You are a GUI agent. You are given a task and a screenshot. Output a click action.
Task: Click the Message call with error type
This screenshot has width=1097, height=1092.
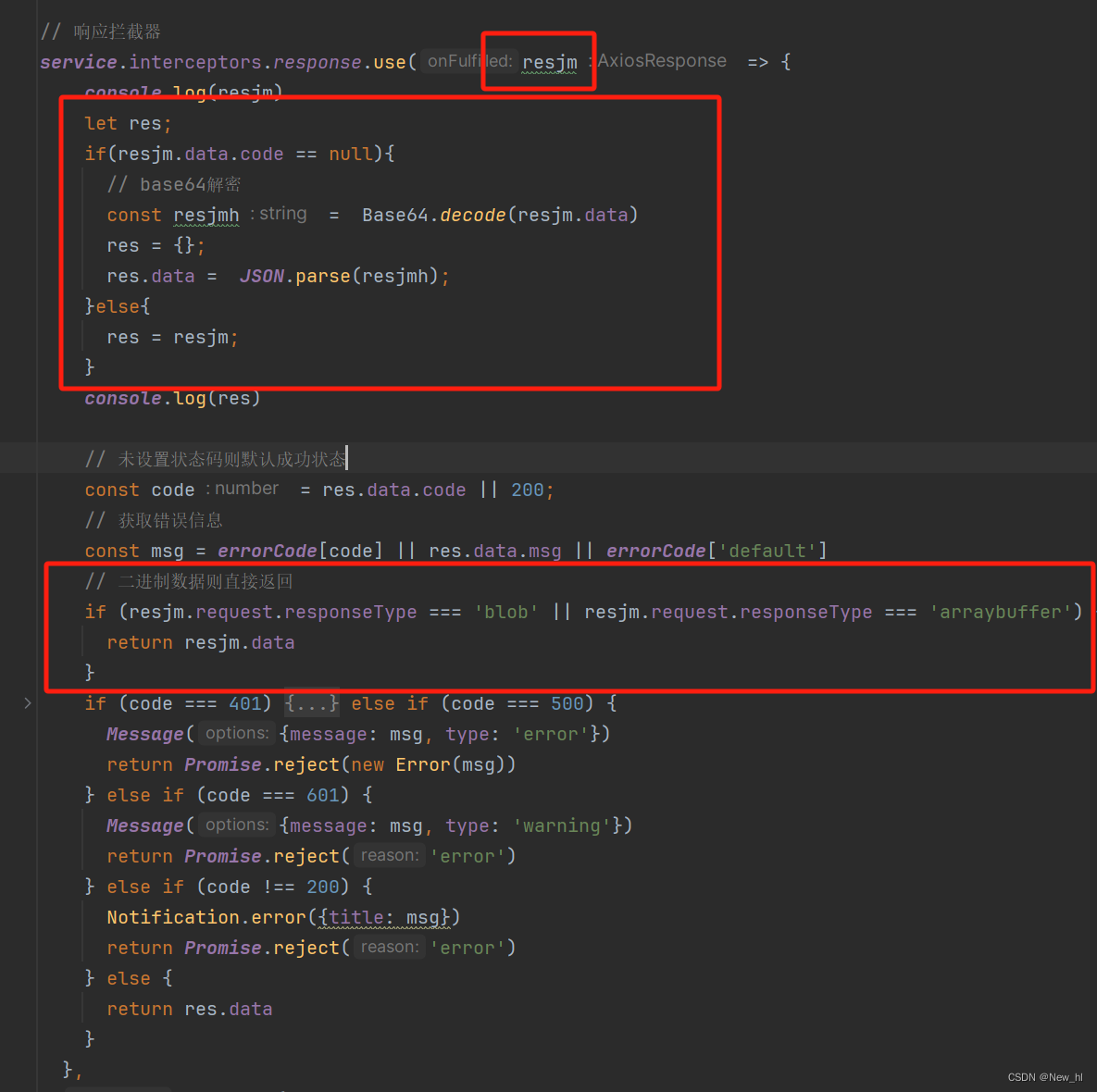point(144,733)
